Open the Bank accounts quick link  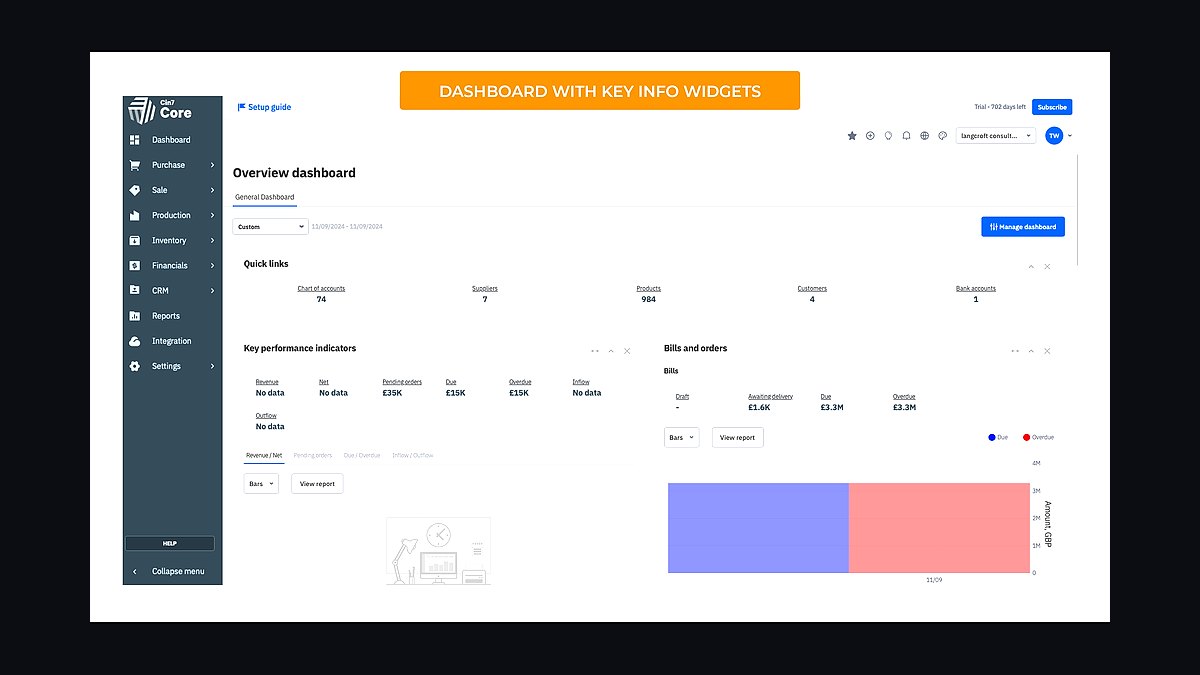tap(976, 288)
